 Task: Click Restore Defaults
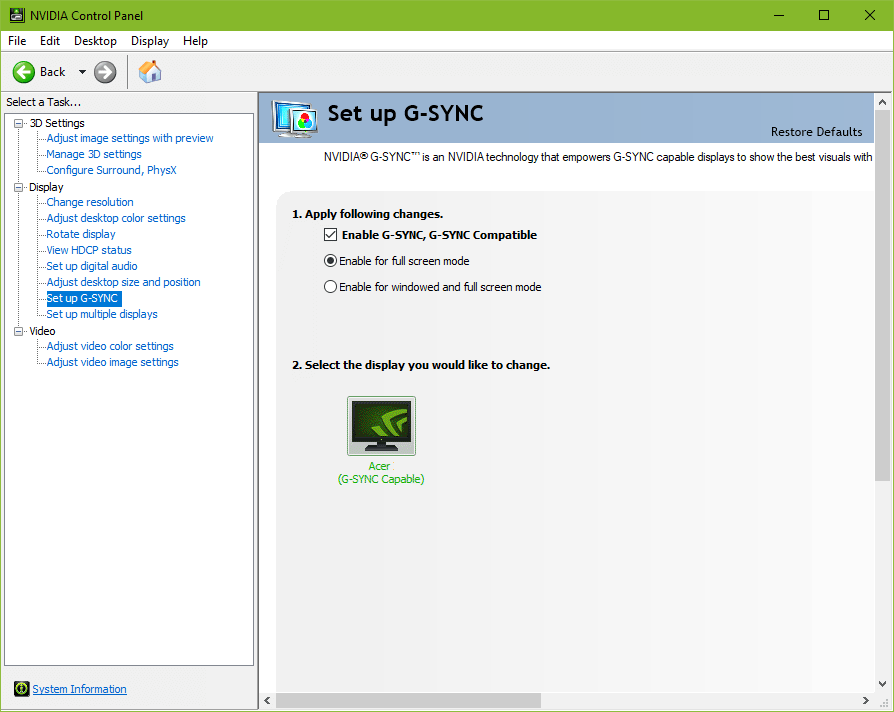pyautogui.click(x=816, y=132)
